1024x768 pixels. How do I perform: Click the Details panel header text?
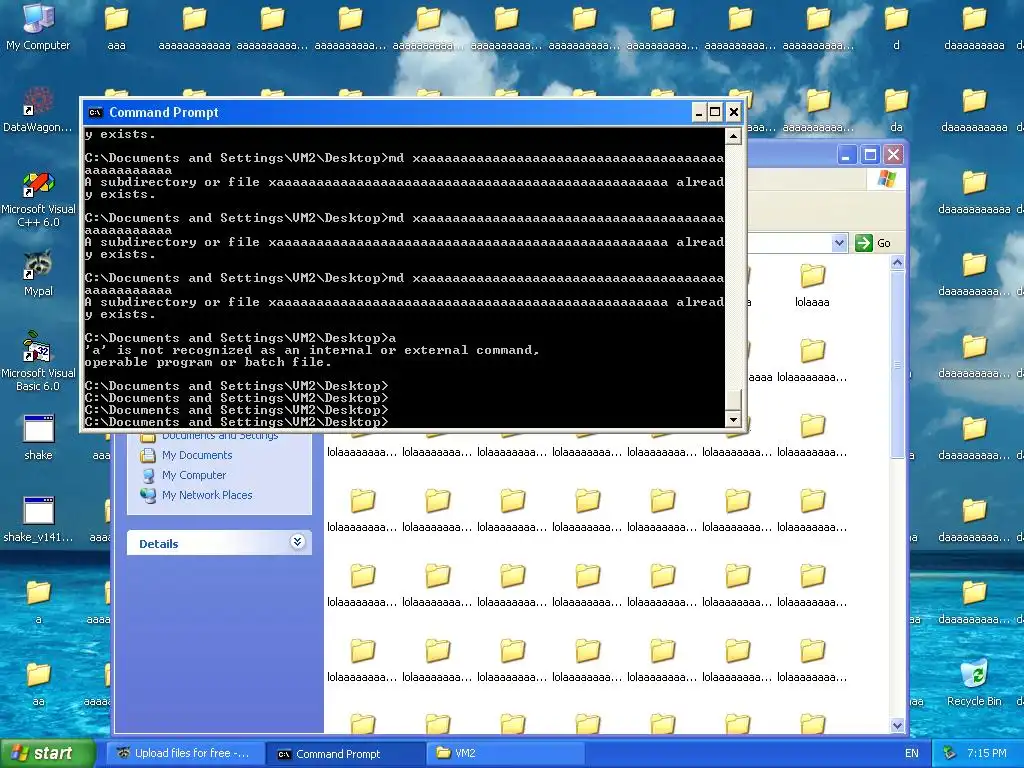tap(159, 543)
